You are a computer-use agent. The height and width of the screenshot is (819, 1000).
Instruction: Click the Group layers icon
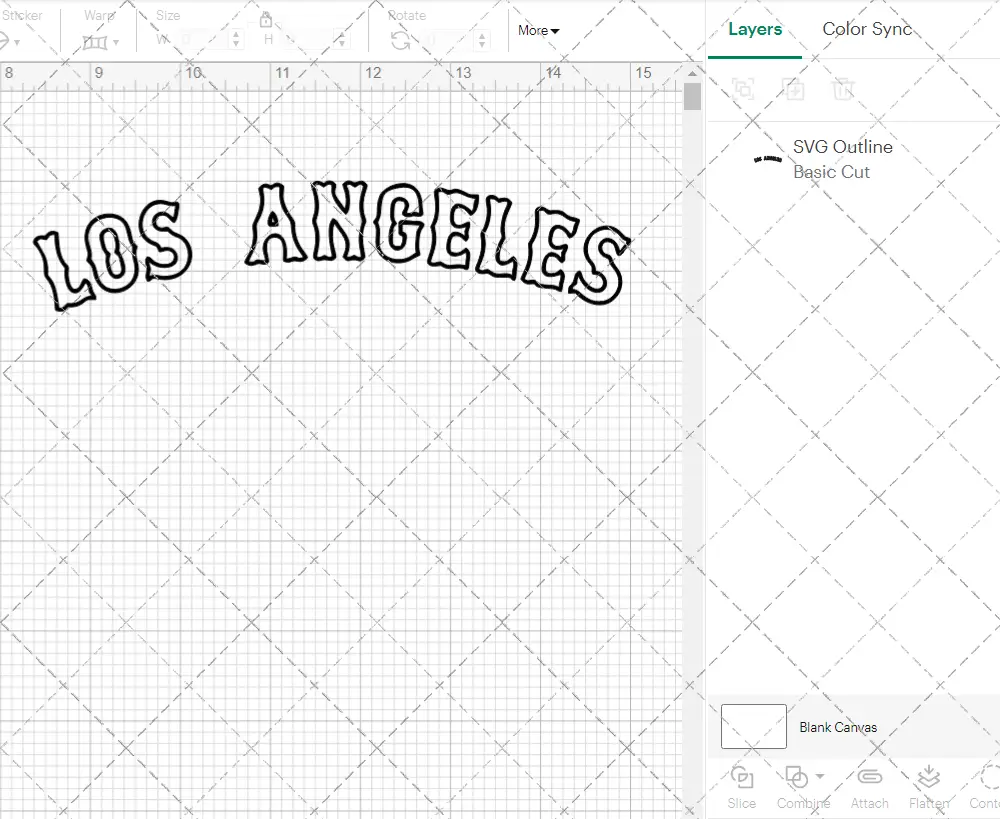click(x=743, y=89)
